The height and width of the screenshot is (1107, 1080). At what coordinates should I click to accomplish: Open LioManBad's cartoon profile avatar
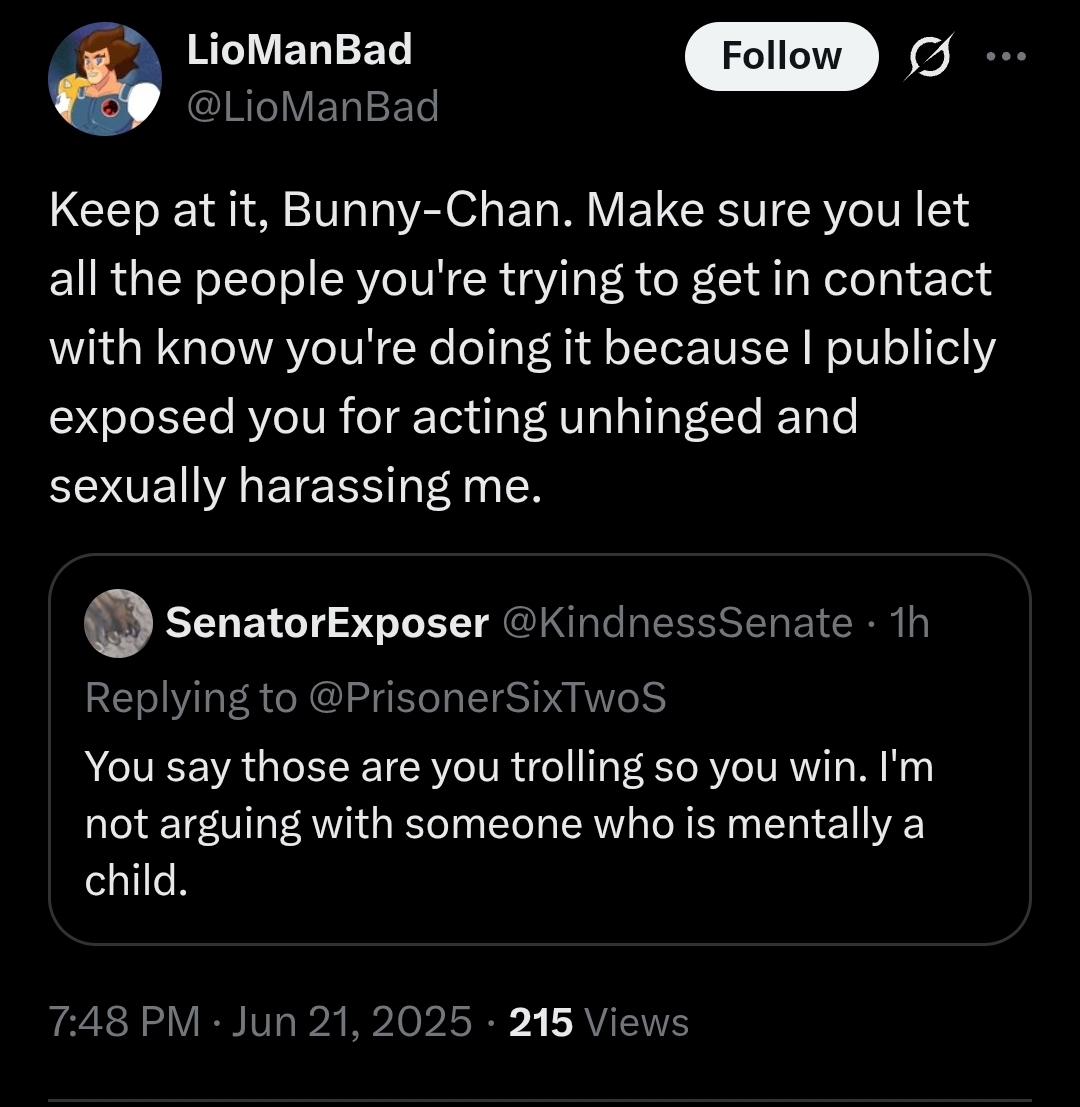click(104, 78)
